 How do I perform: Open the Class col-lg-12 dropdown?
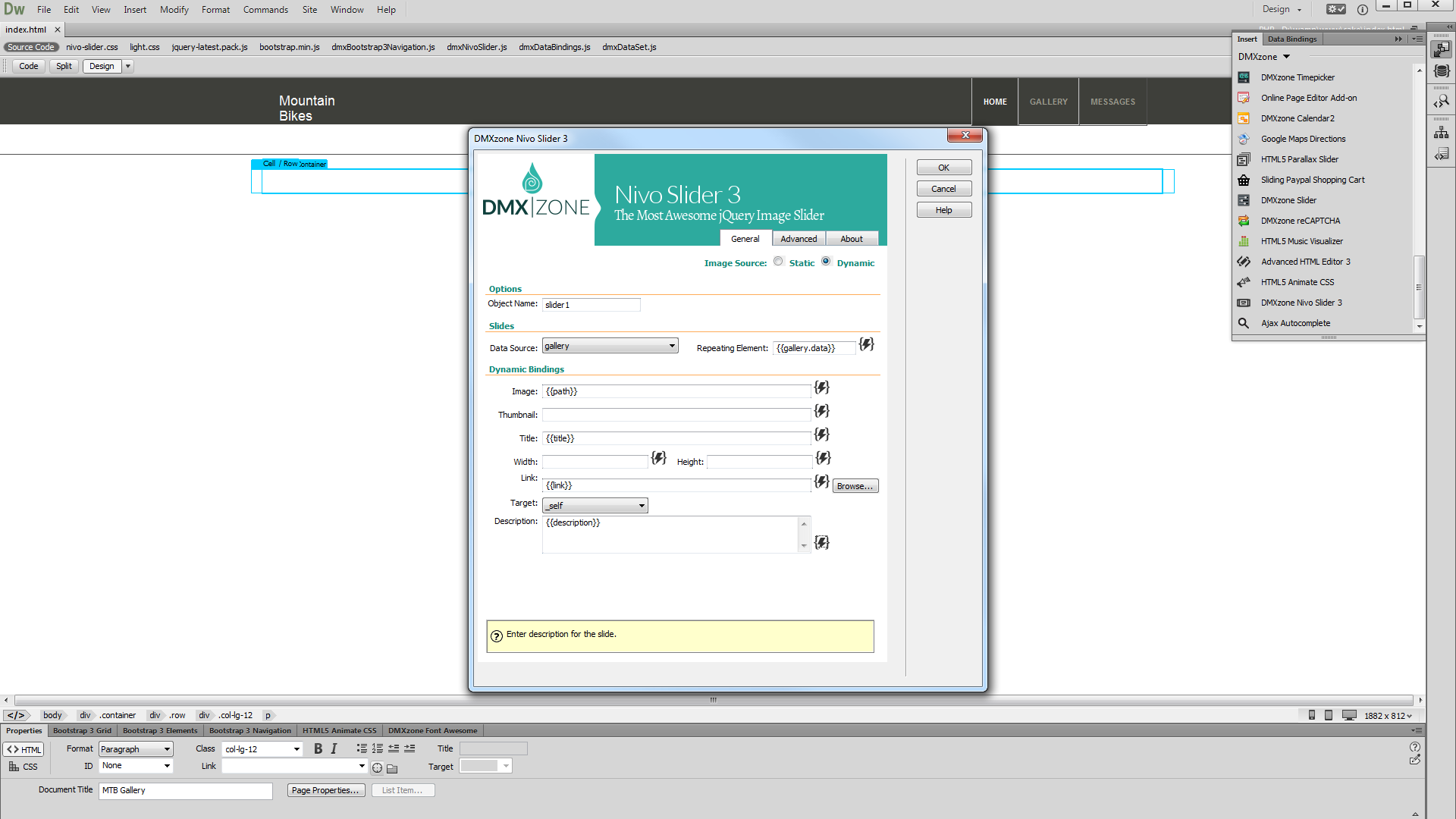[x=262, y=749]
